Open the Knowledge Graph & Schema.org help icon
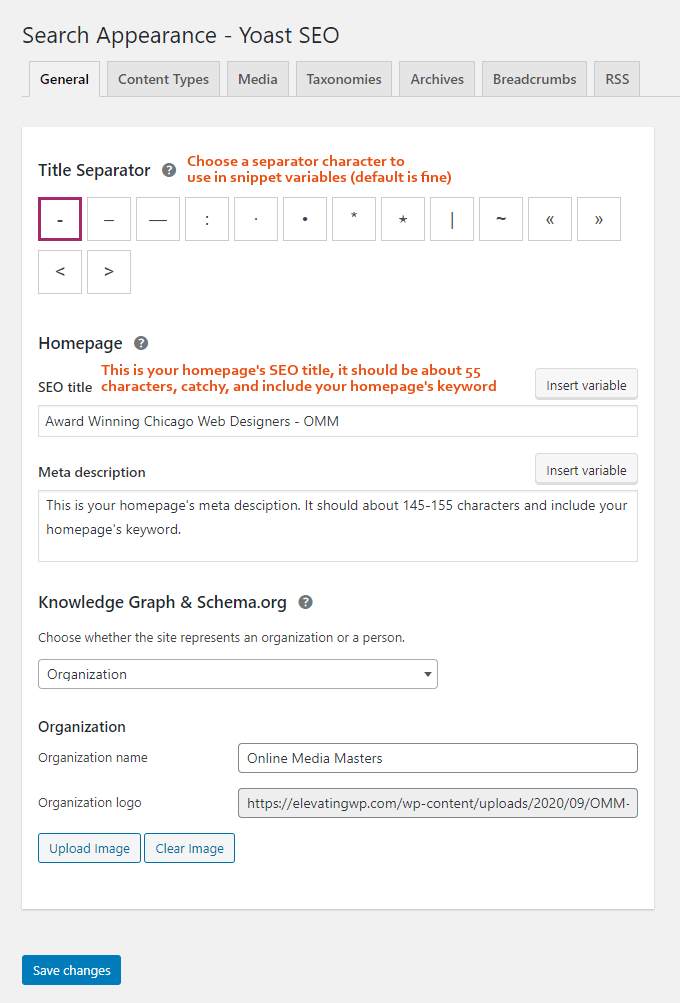The image size is (680, 1003). (305, 602)
